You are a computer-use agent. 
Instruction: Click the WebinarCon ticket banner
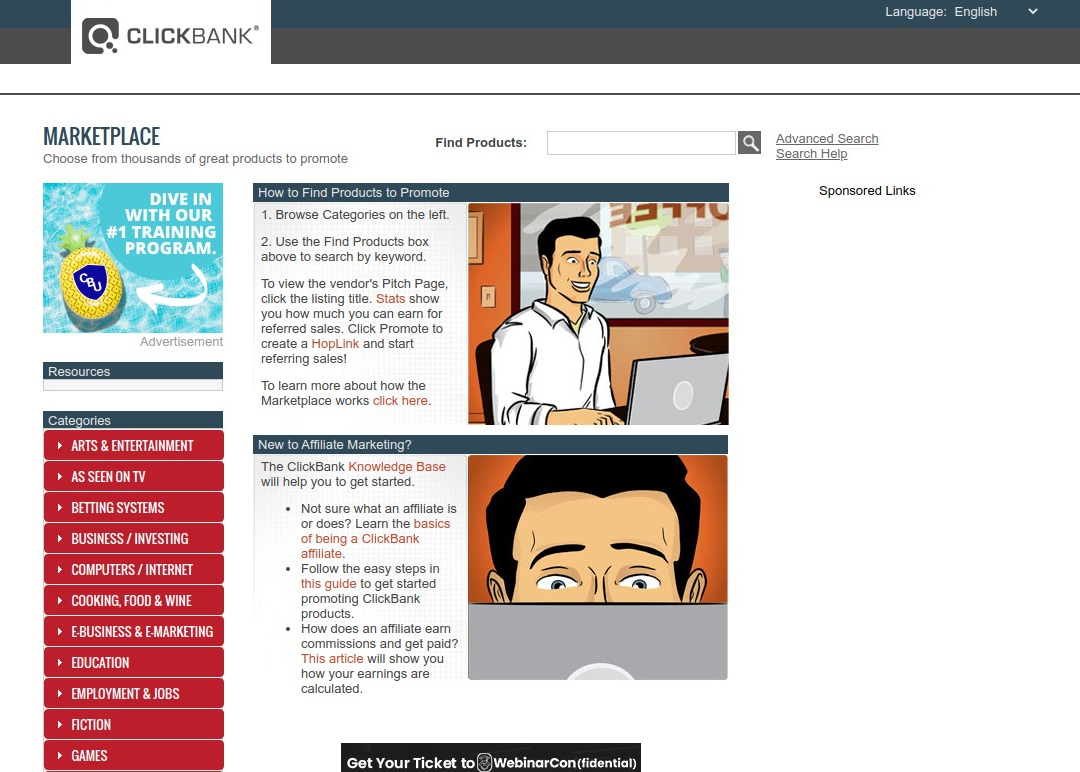491,758
